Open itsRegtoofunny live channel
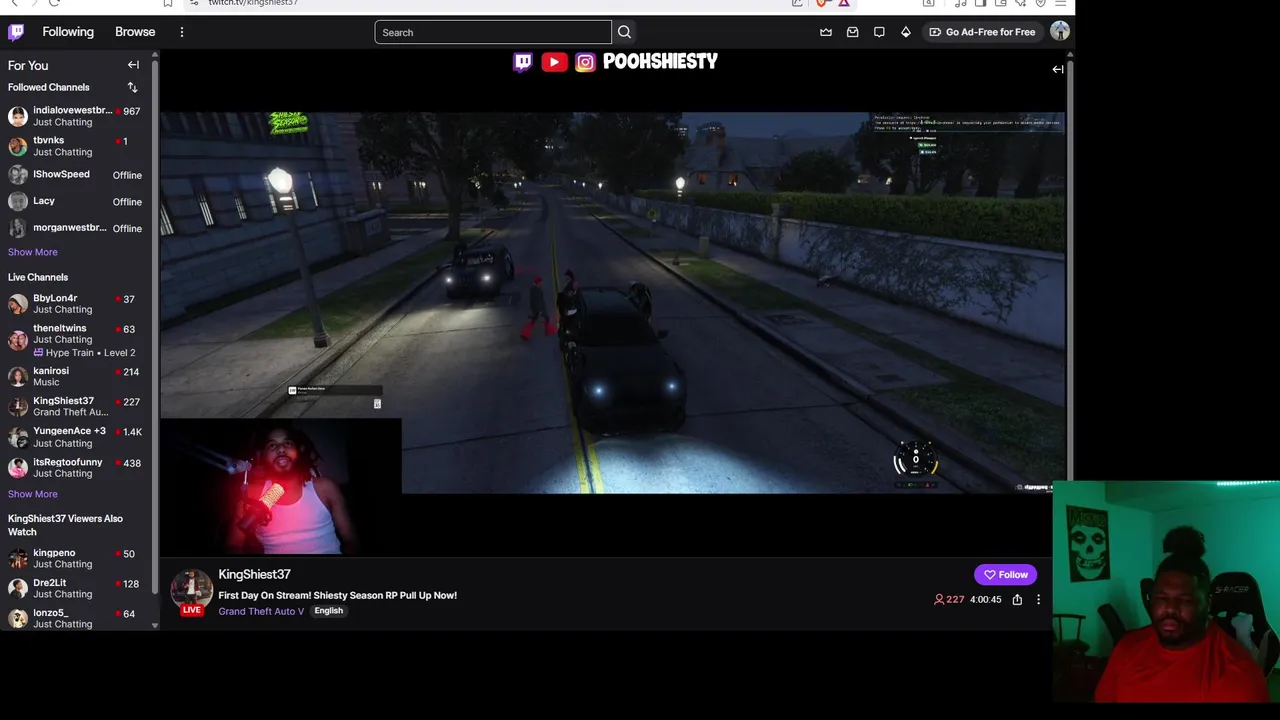Image resolution: width=1280 pixels, height=720 pixels. click(x=76, y=467)
